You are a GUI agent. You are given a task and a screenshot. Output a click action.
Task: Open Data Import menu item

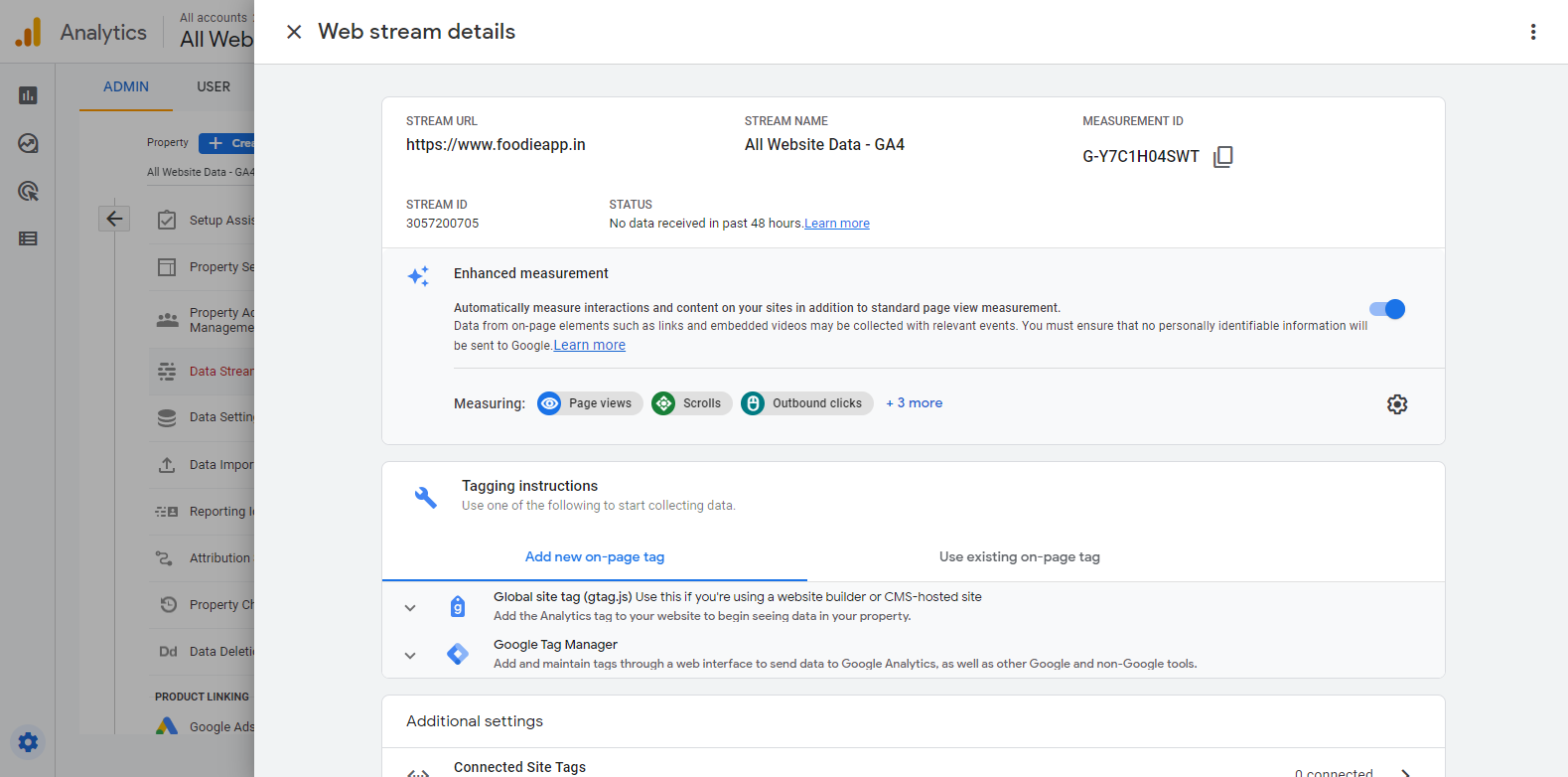pos(202,465)
